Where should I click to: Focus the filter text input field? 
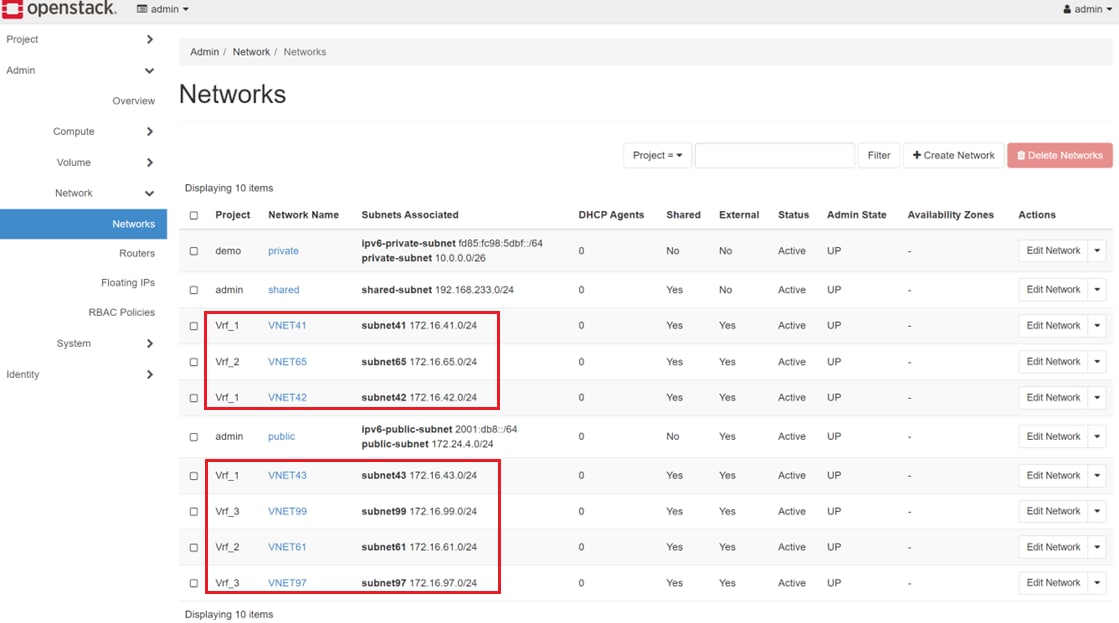pyautogui.click(x=774, y=155)
